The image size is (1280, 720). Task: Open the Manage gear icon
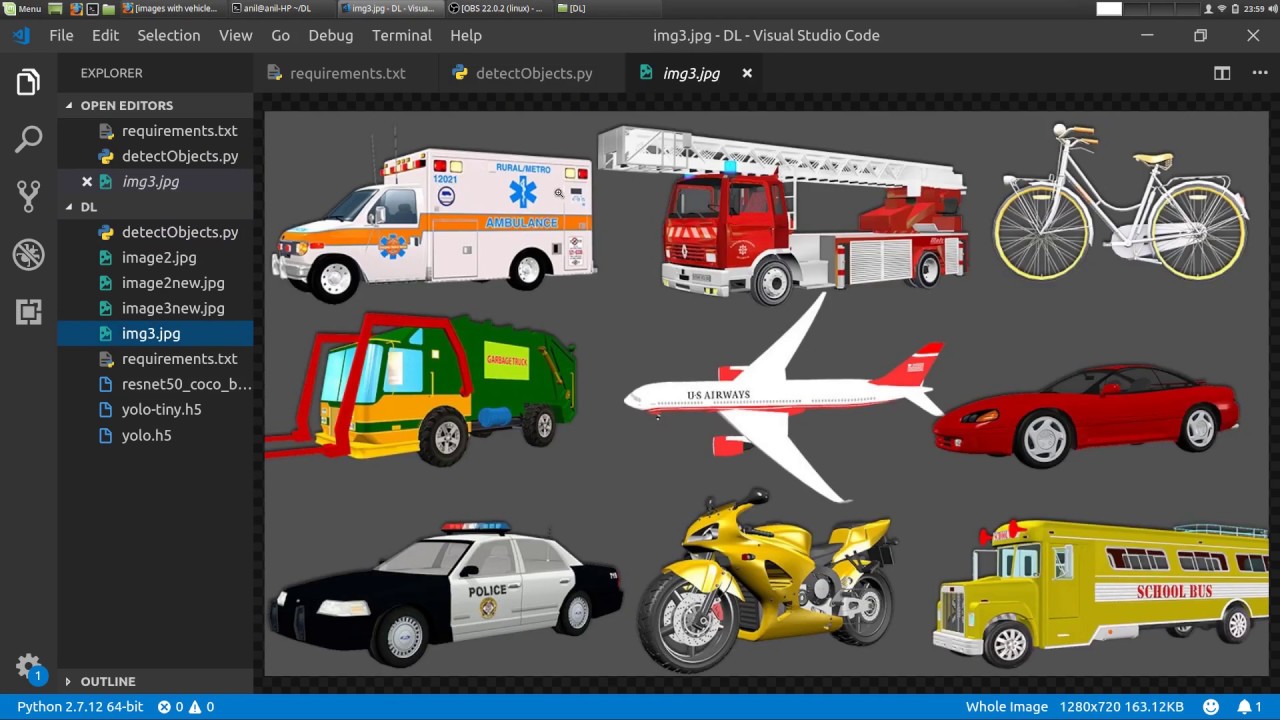(28, 666)
